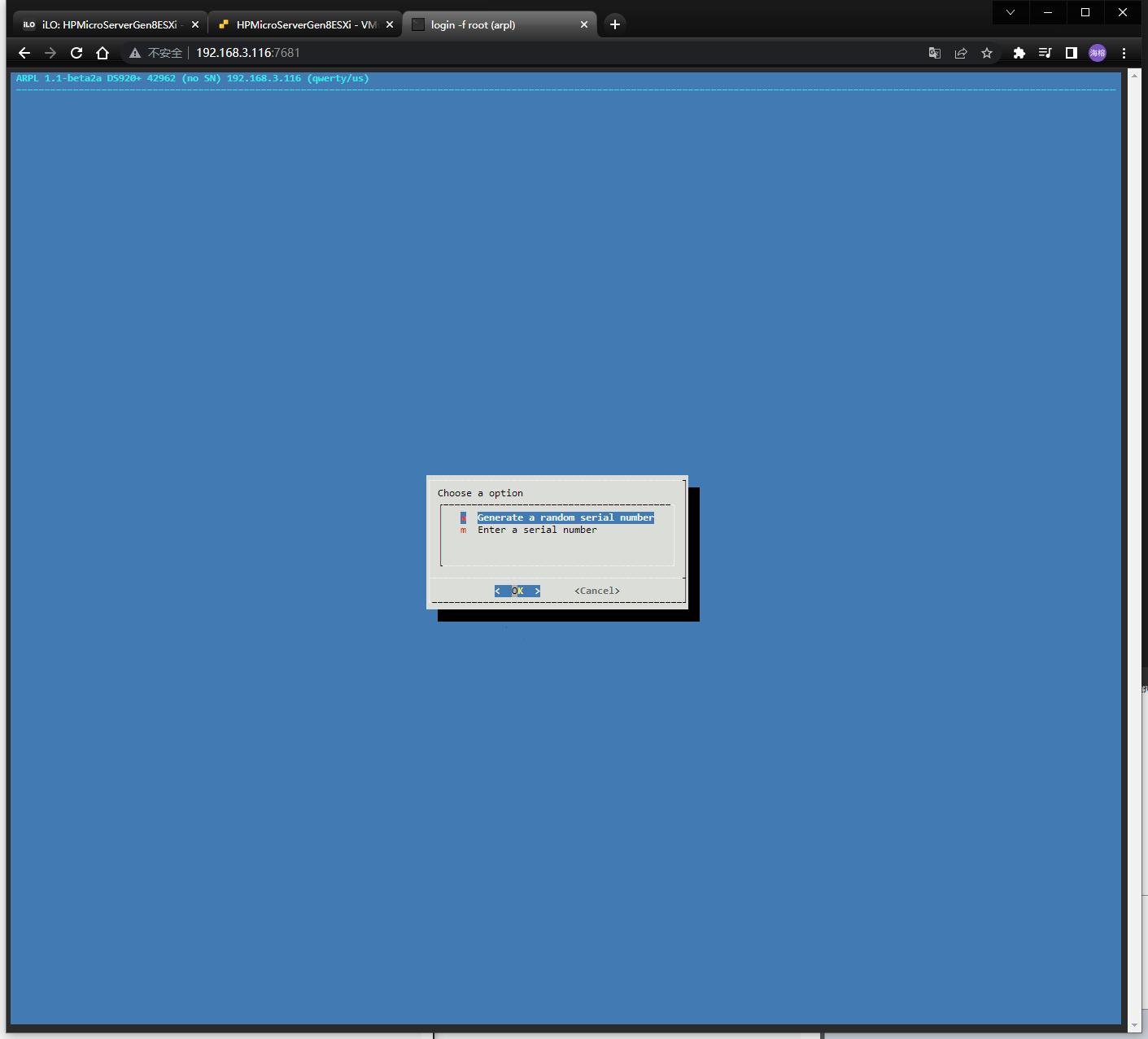Reload the current page

[x=76, y=53]
